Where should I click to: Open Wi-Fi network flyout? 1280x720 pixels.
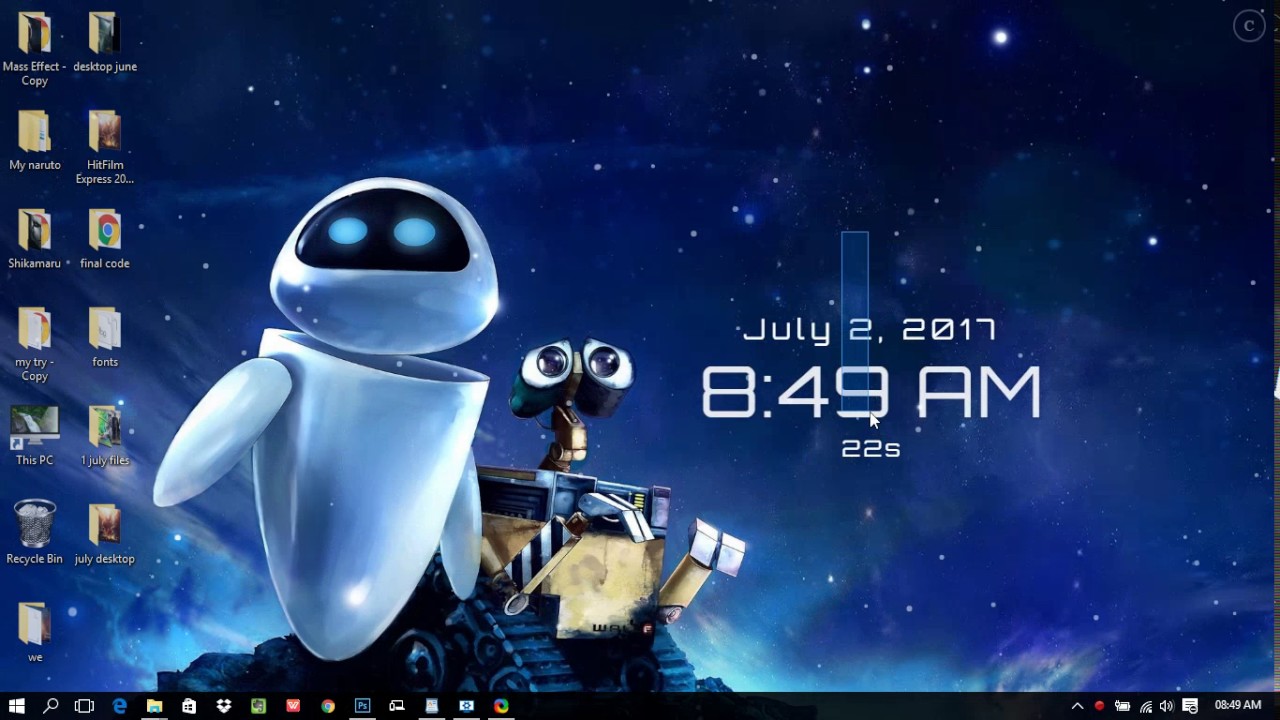[x=1145, y=706]
